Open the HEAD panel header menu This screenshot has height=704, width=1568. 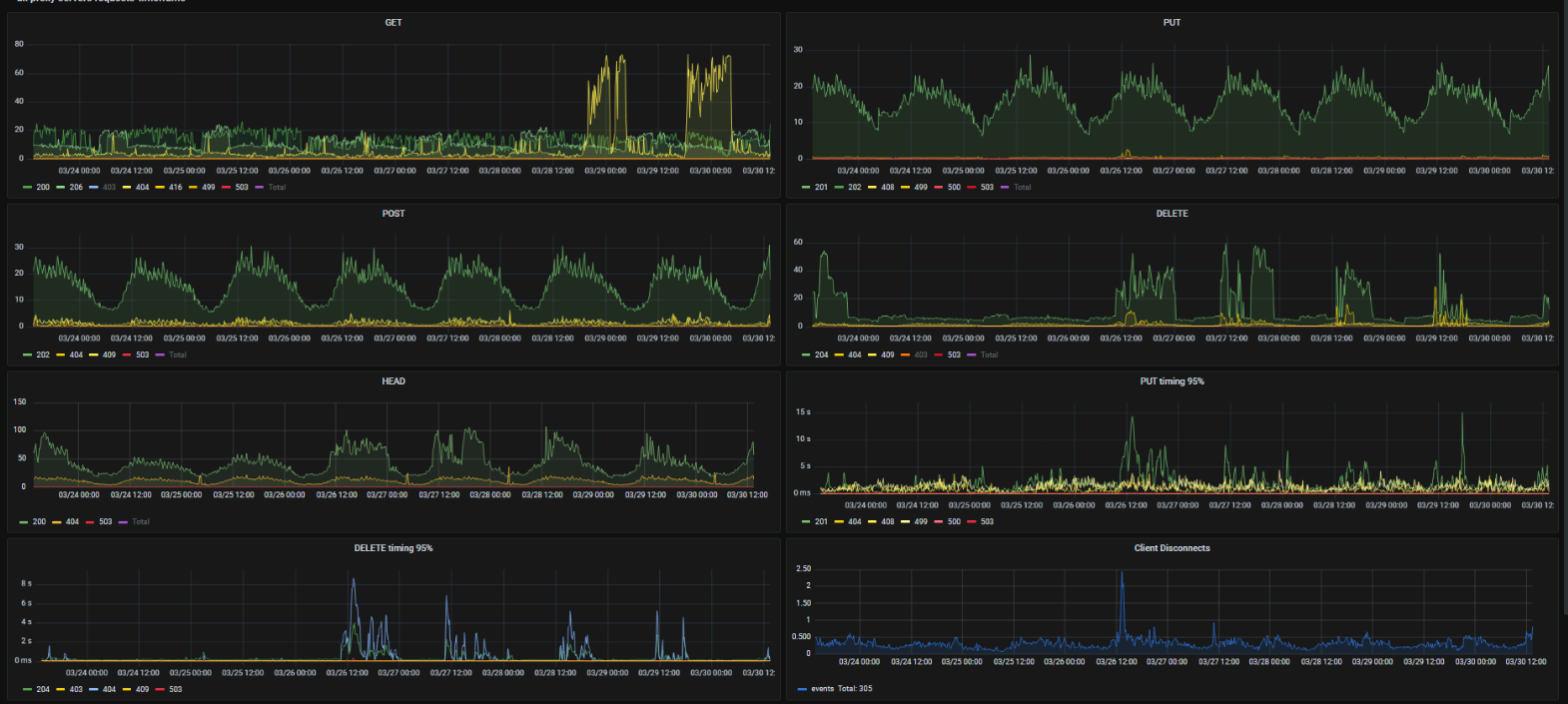click(x=393, y=380)
